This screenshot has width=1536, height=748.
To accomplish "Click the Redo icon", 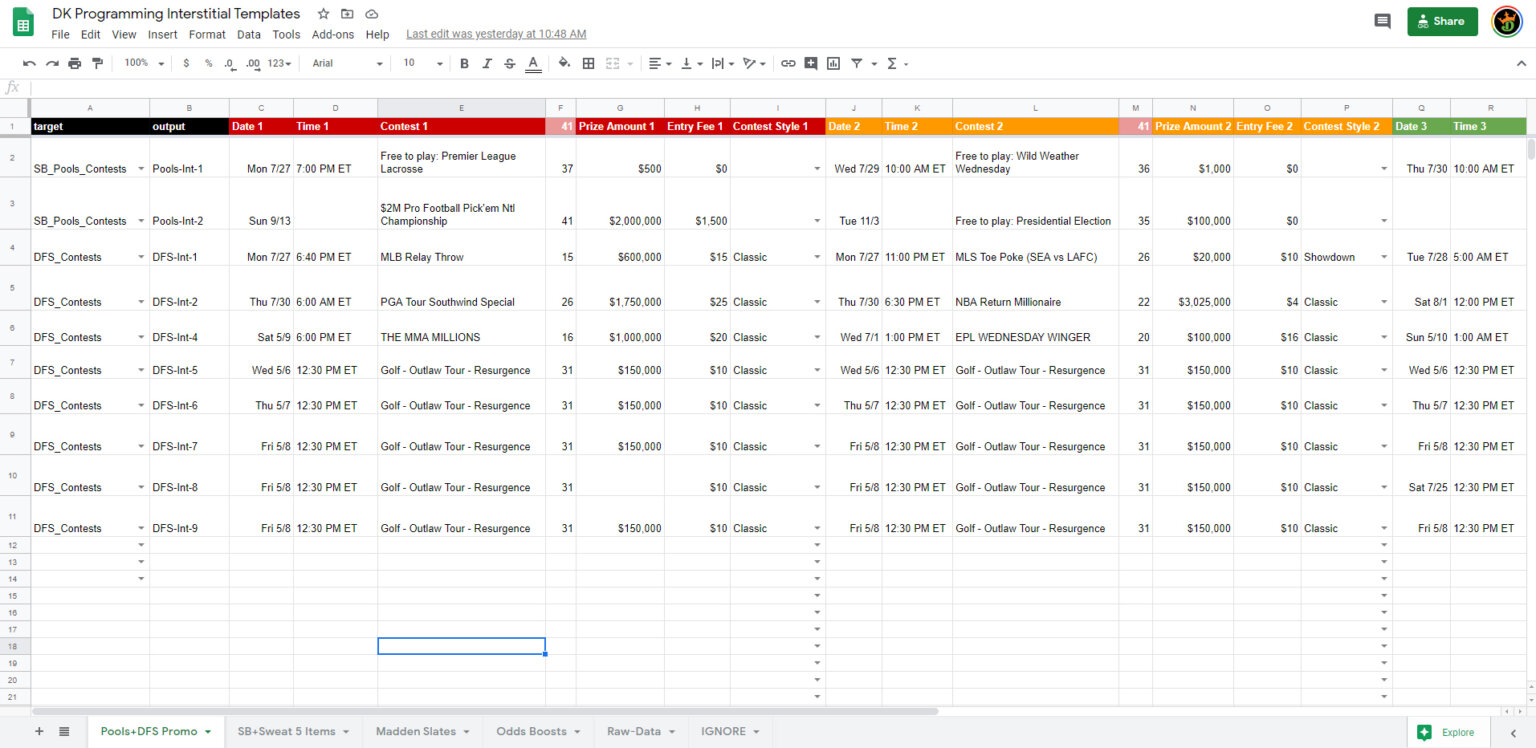I will click(x=52, y=63).
